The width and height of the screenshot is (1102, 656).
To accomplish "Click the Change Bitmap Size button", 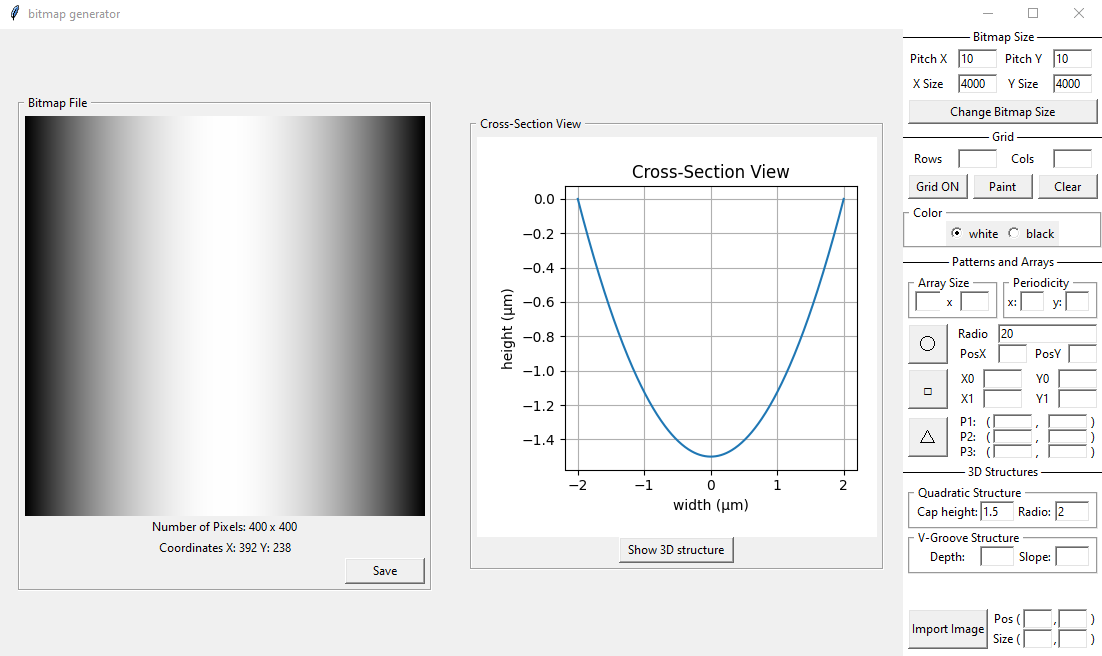I will point(1002,112).
